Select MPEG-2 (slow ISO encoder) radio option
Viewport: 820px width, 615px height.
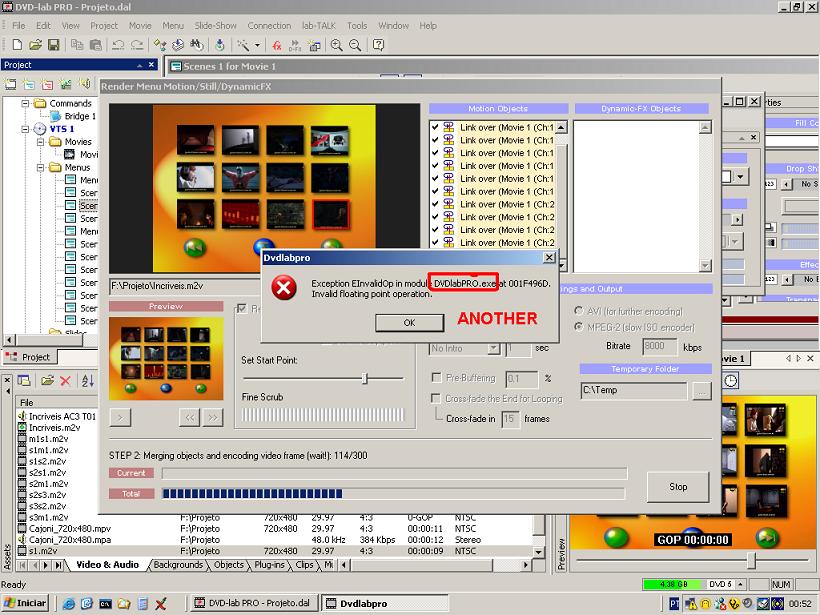click(579, 327)
